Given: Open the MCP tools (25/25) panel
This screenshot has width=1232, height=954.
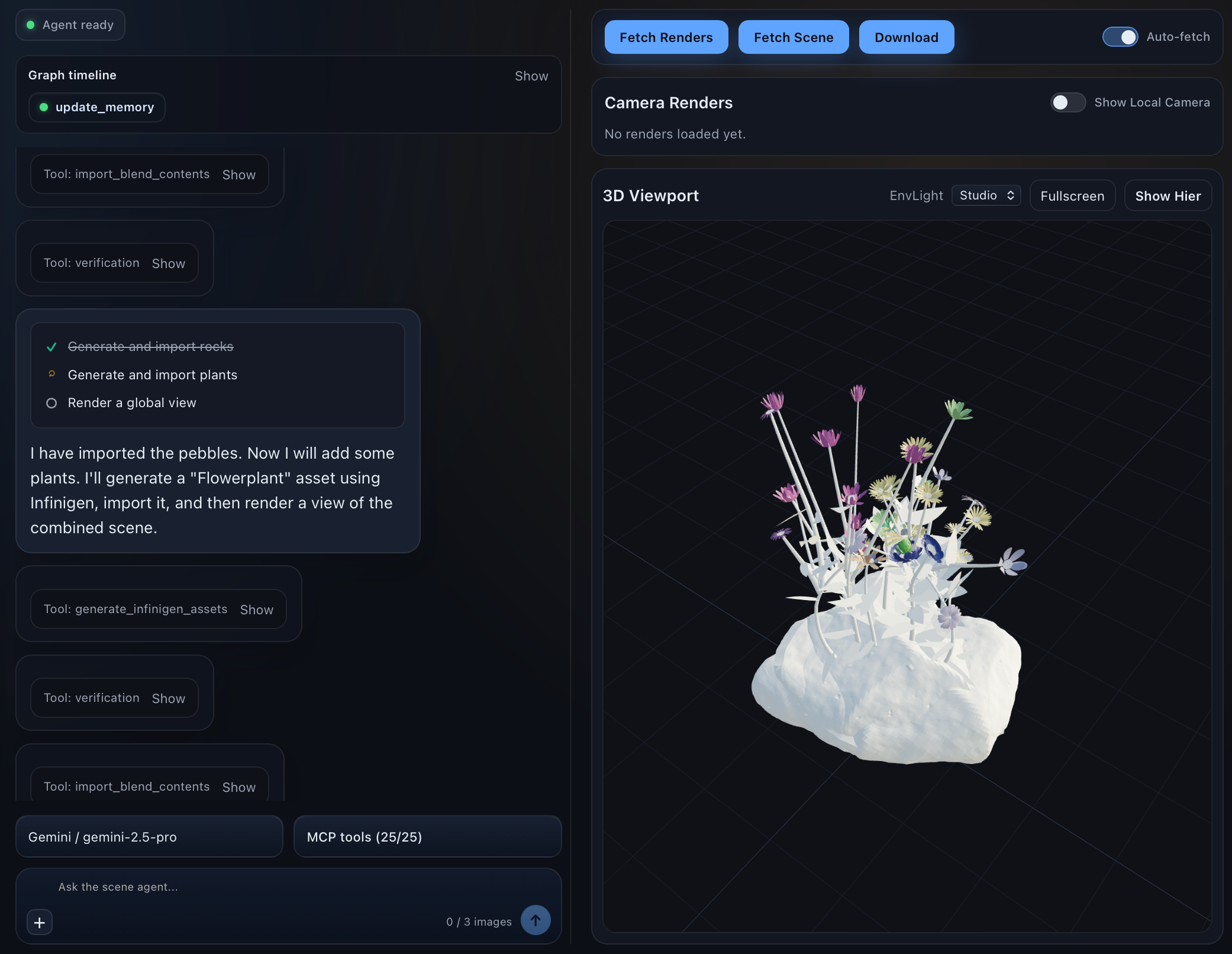Looking at the screenshot, I should pos(427,837).
